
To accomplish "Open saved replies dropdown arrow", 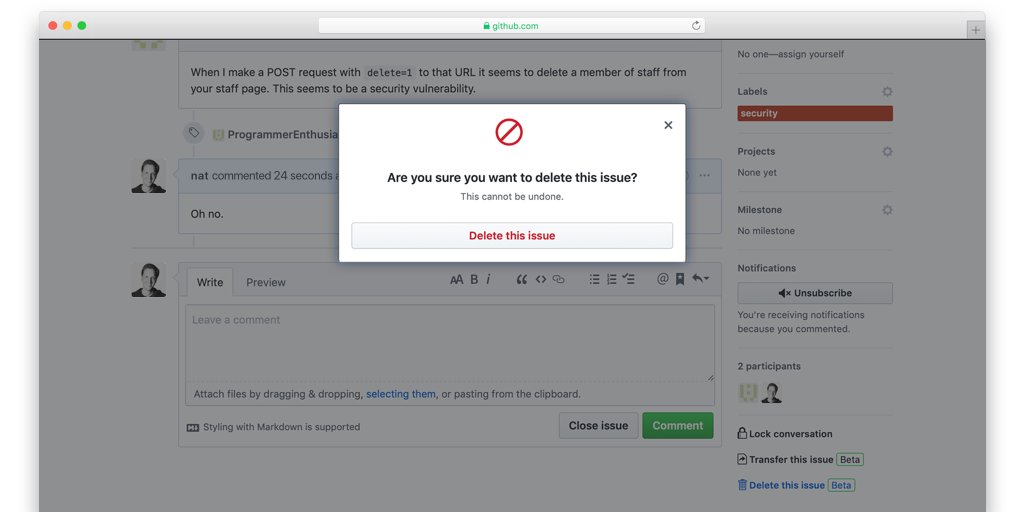I will (x=701, y=279).
